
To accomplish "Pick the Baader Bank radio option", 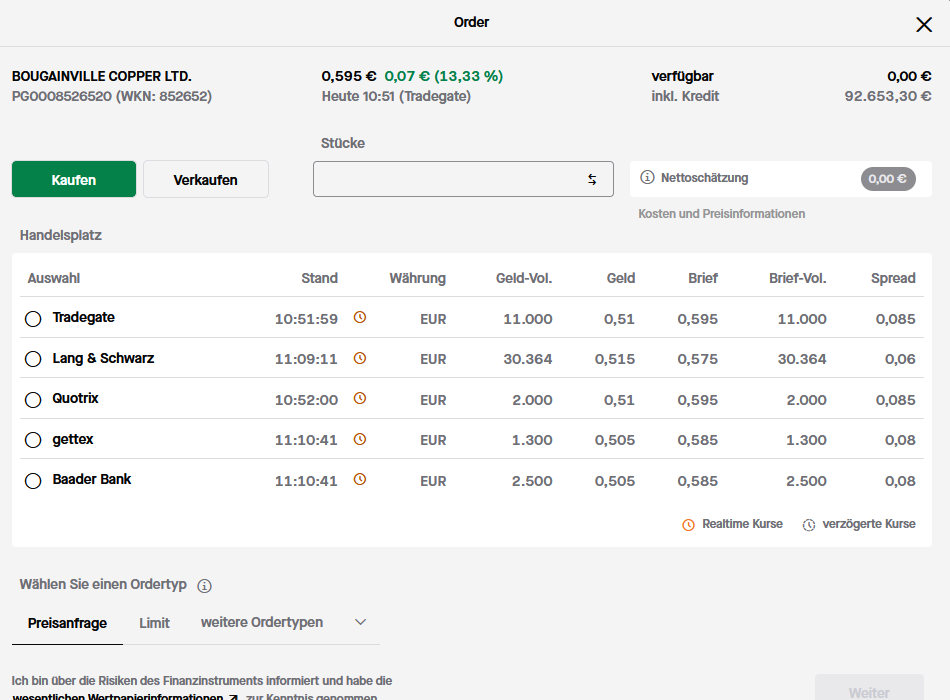I will (33, 481).
